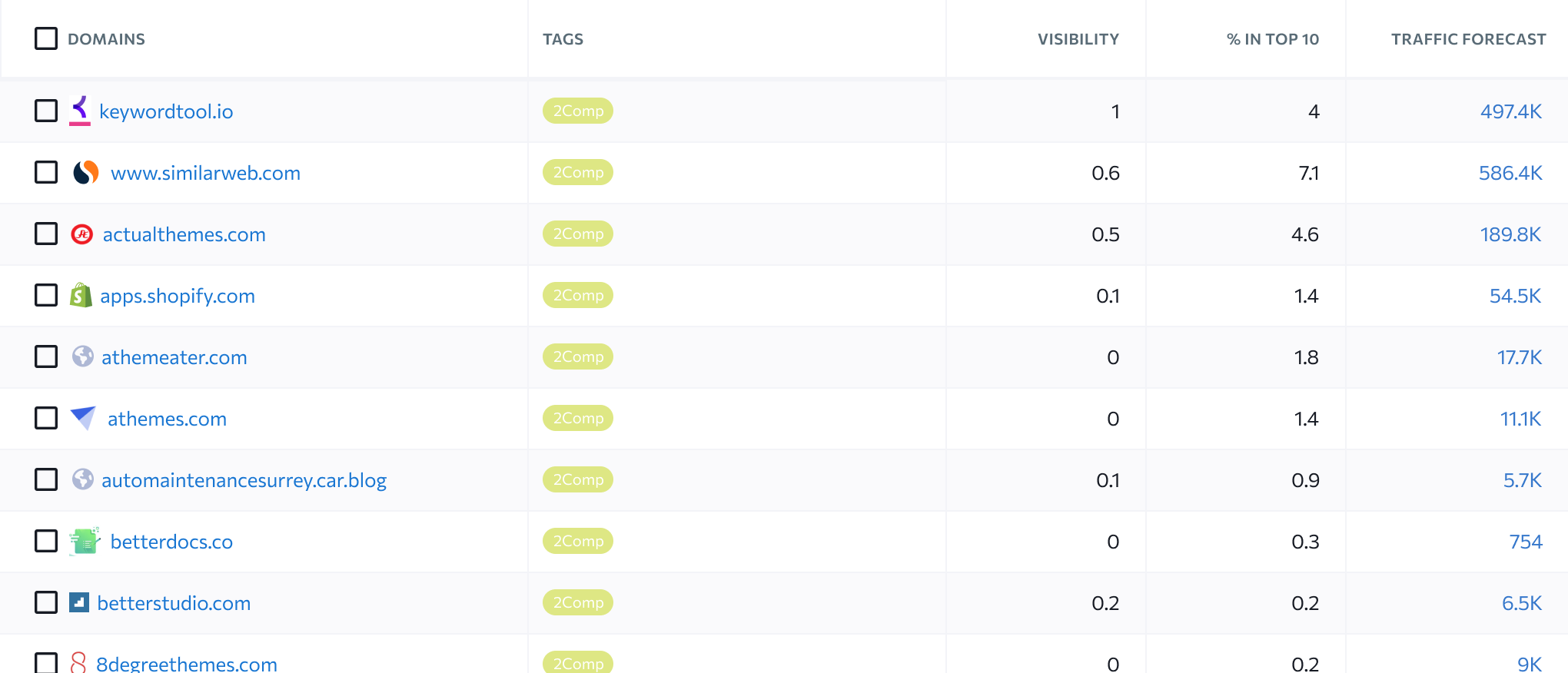The image size is (1568, 673).
Task: Check the actualthemes.com row checkbox
Action: point(46,234)
